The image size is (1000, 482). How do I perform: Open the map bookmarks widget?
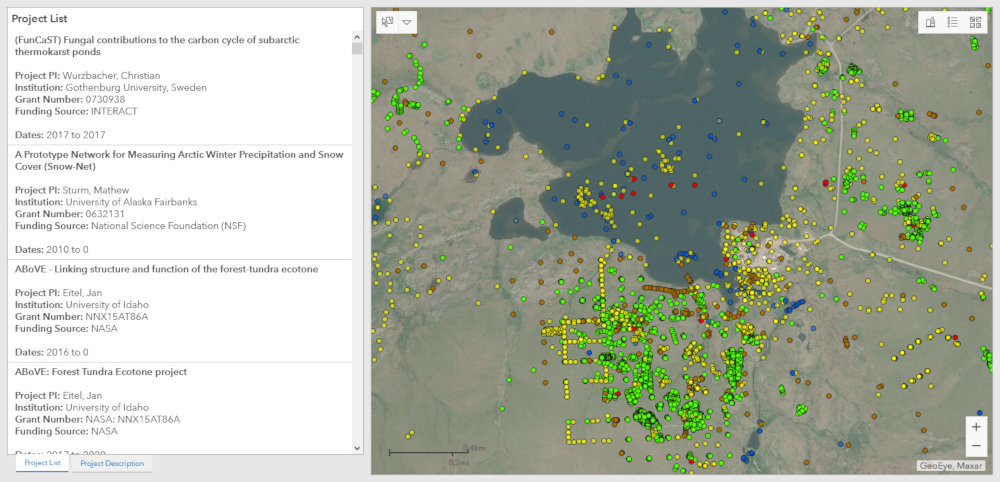(930, 22)
